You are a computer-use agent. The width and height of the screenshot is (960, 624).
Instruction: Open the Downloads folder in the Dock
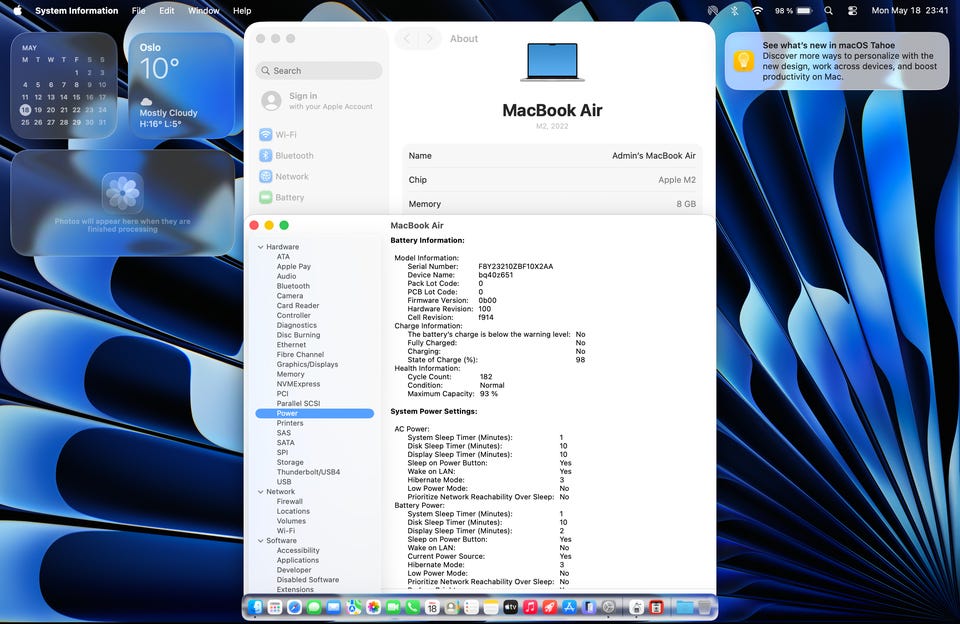[684, 607]
